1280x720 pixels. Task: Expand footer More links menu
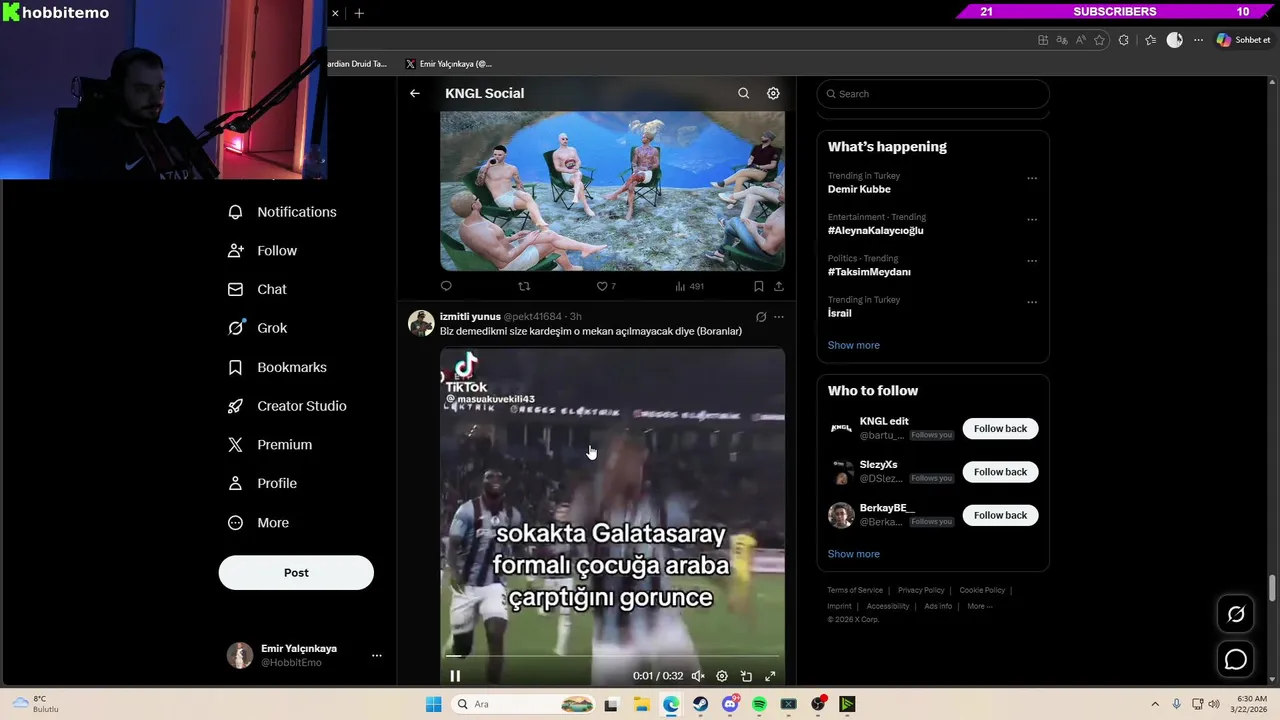(x=980, y=606)
